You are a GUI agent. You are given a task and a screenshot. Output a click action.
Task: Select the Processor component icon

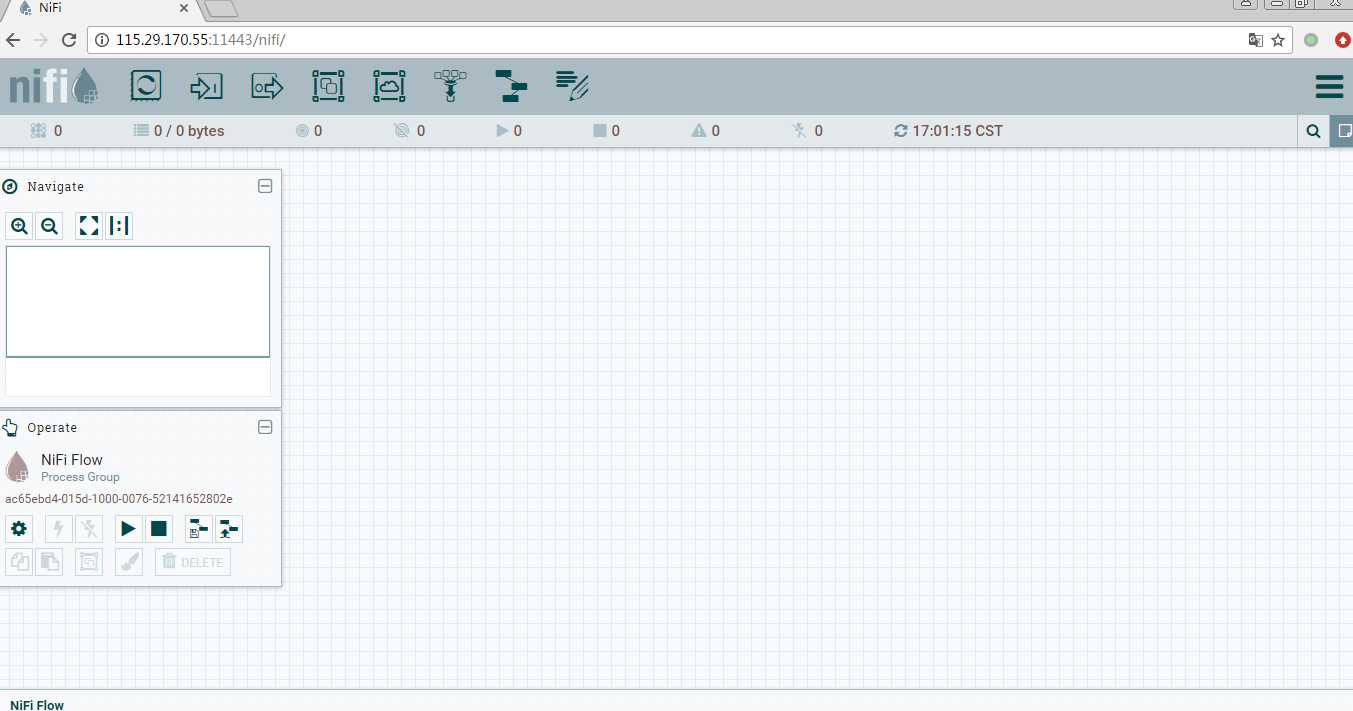click(x=146, y=86)
